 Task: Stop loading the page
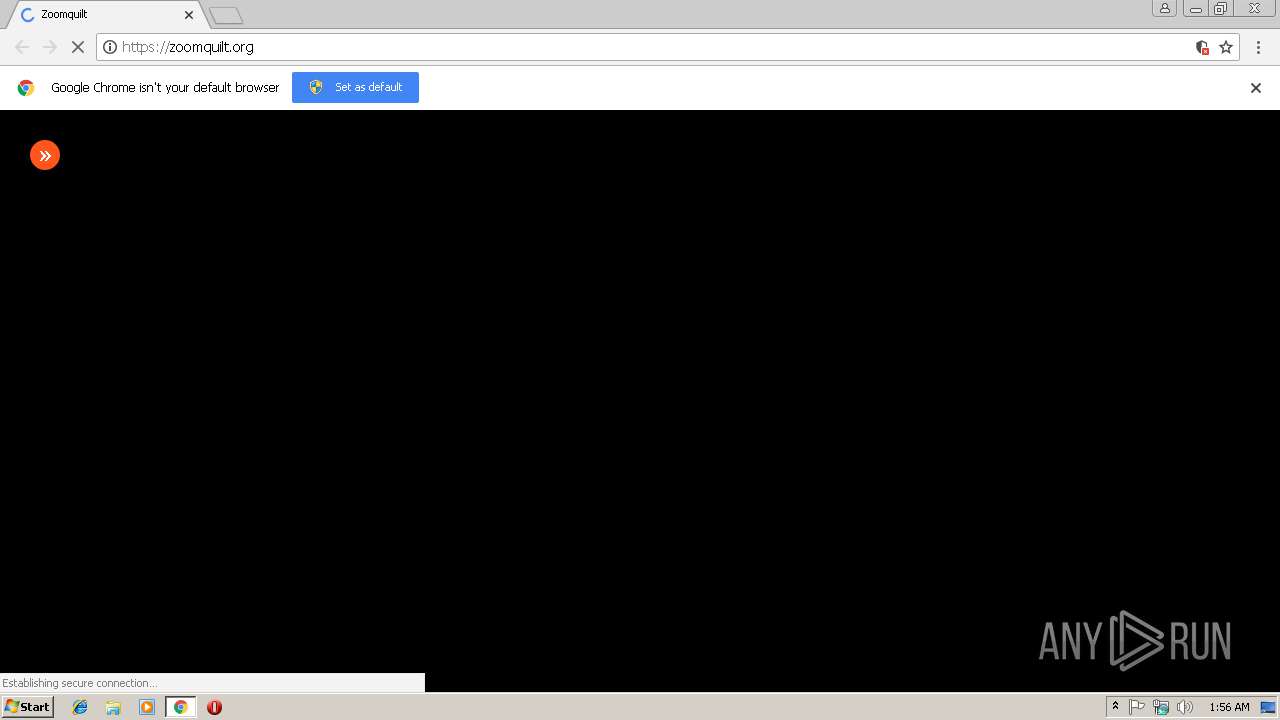[x=77, y=47]
